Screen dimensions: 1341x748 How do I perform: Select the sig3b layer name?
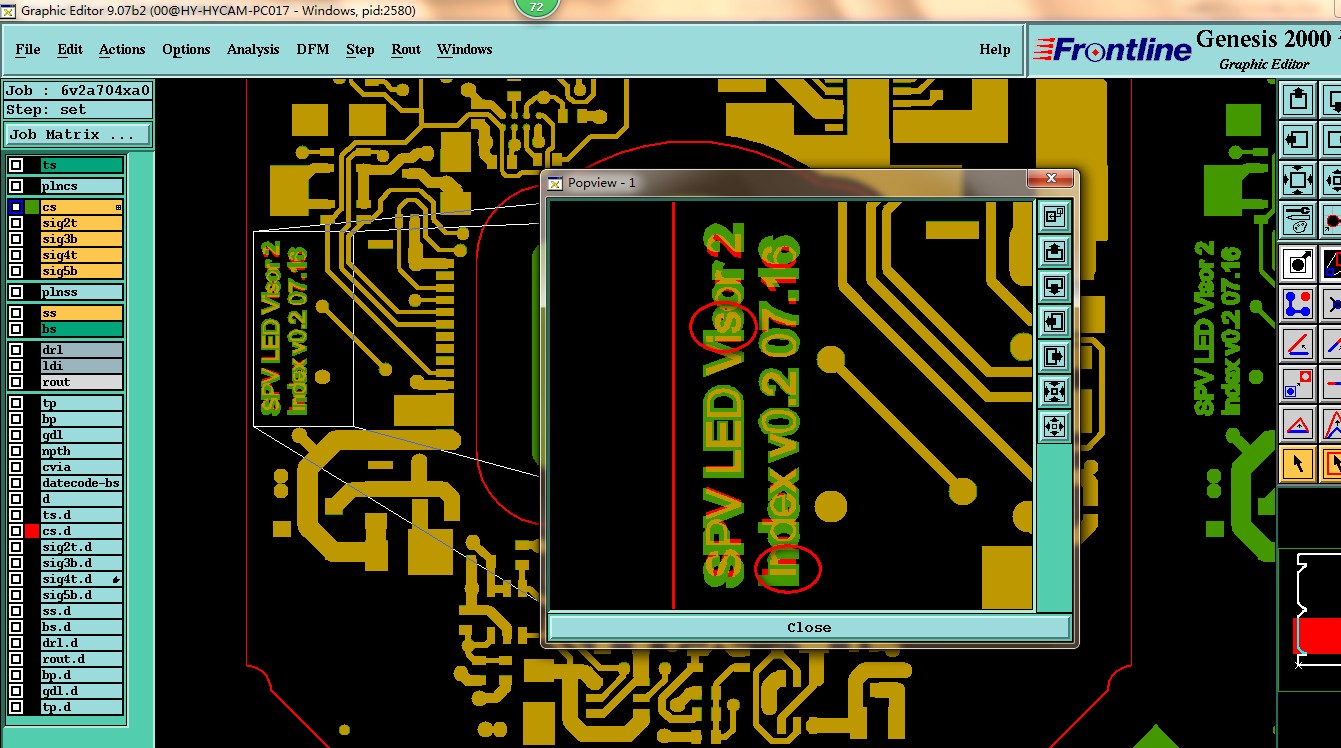[x=81, y=239]
